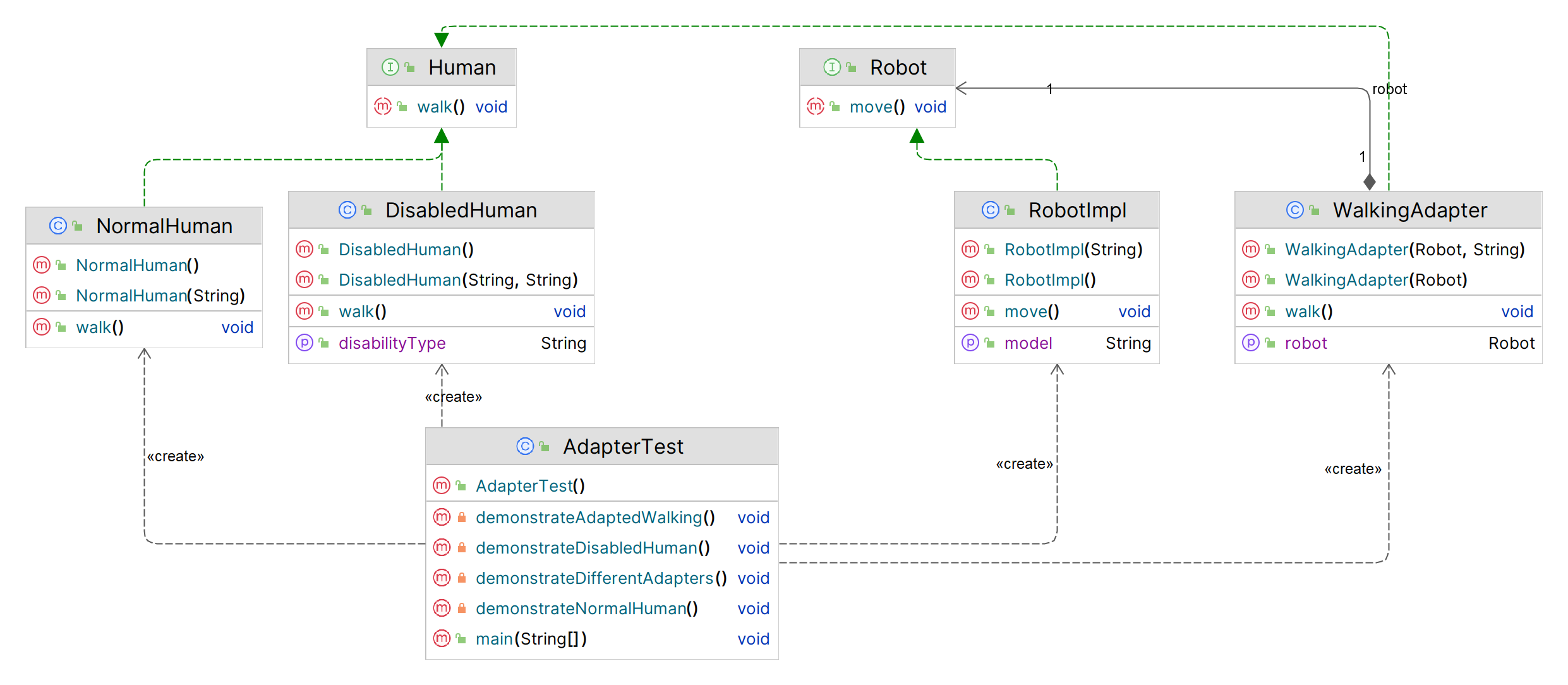The image size is (1568, 685).
Task: Click the class icon next to WalkingAdapter
Action: click(x=1295, y=210)
